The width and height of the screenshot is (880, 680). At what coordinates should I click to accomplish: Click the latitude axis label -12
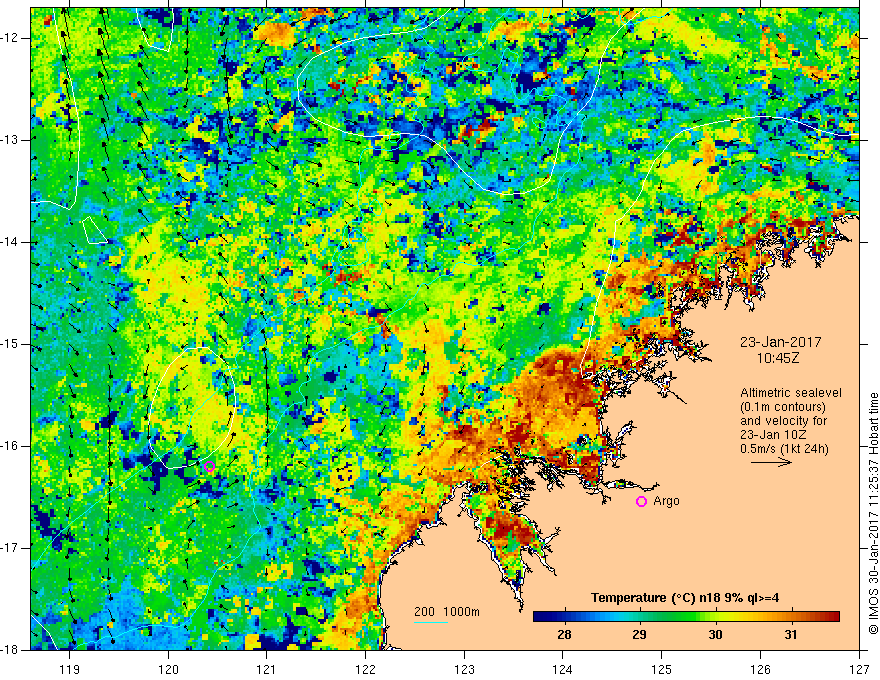click(x=10, y=38)
